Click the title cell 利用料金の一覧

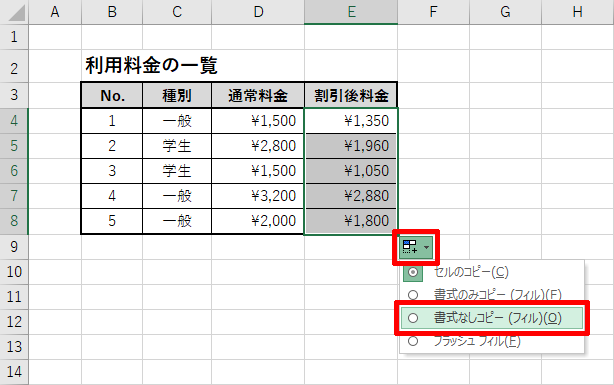152,65
